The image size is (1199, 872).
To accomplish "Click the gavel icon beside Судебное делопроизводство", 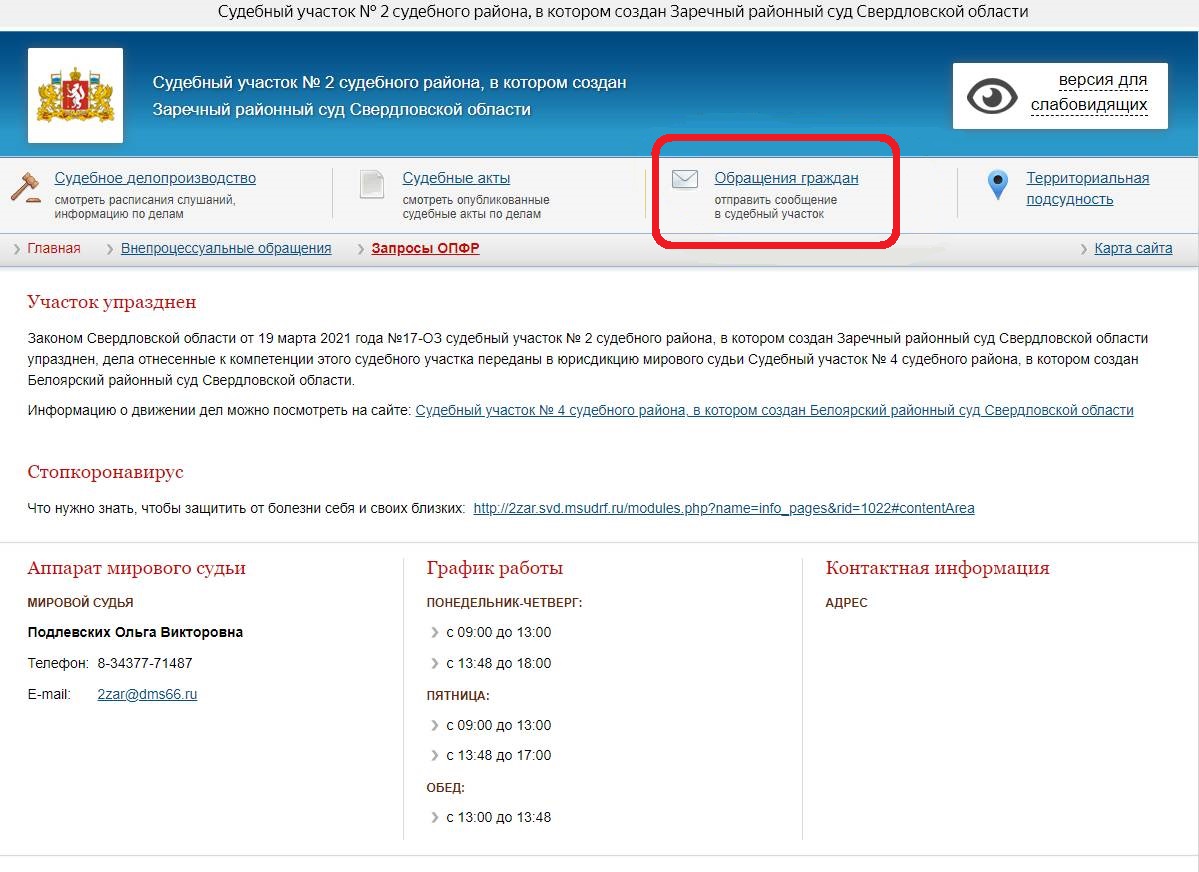I will coord(25,187).
